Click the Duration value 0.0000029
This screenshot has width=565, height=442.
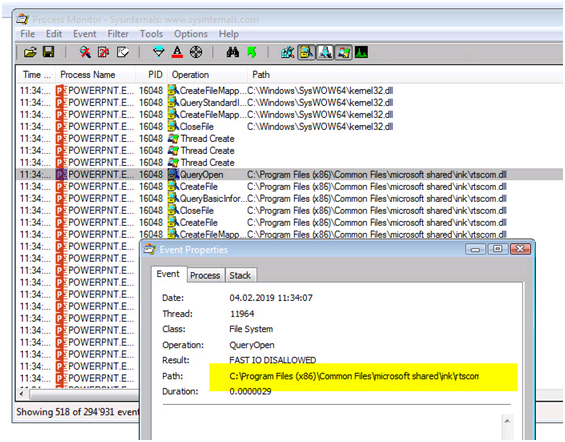[250, 391]
